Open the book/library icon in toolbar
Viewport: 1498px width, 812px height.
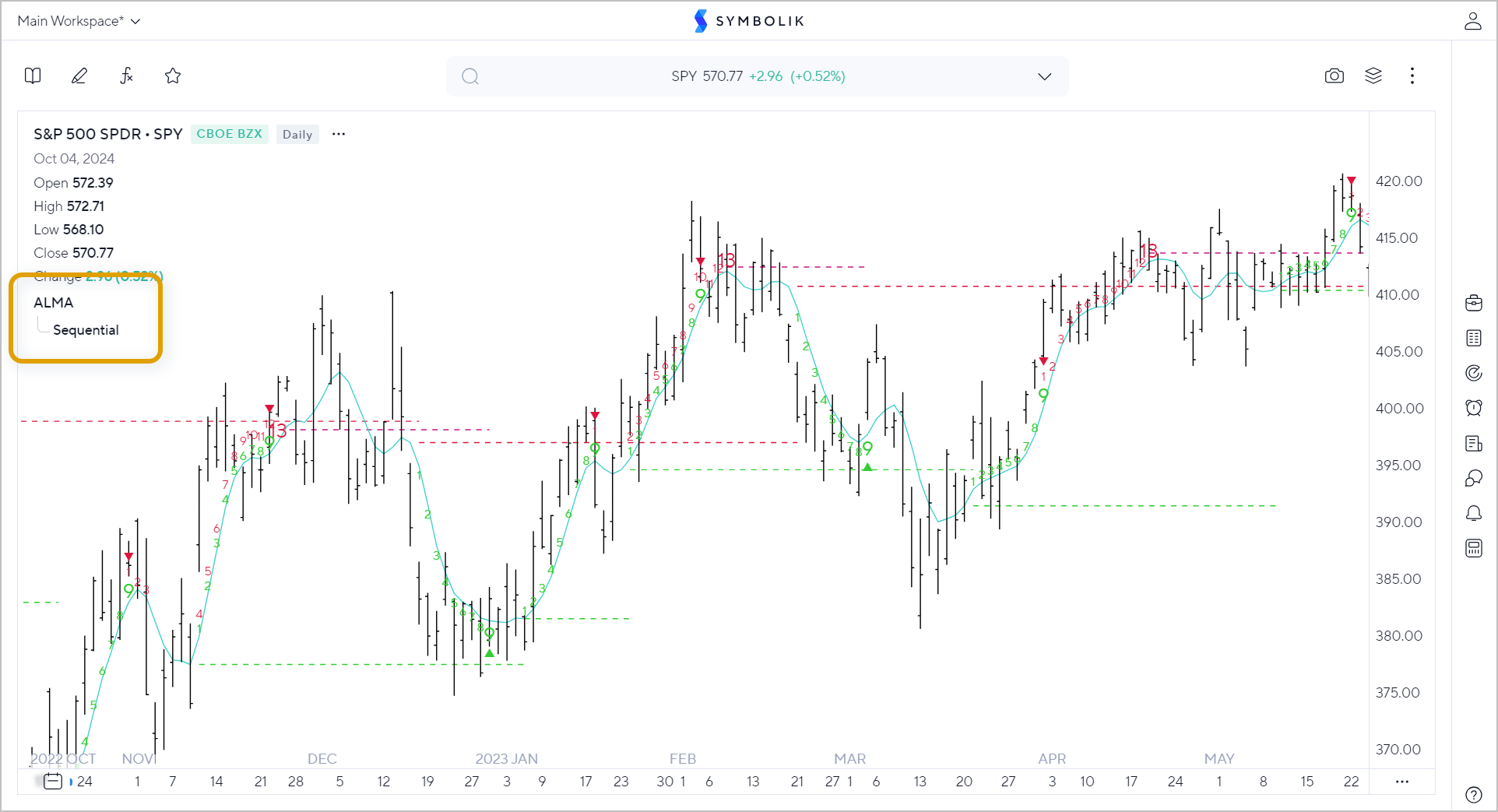point(33,76)
